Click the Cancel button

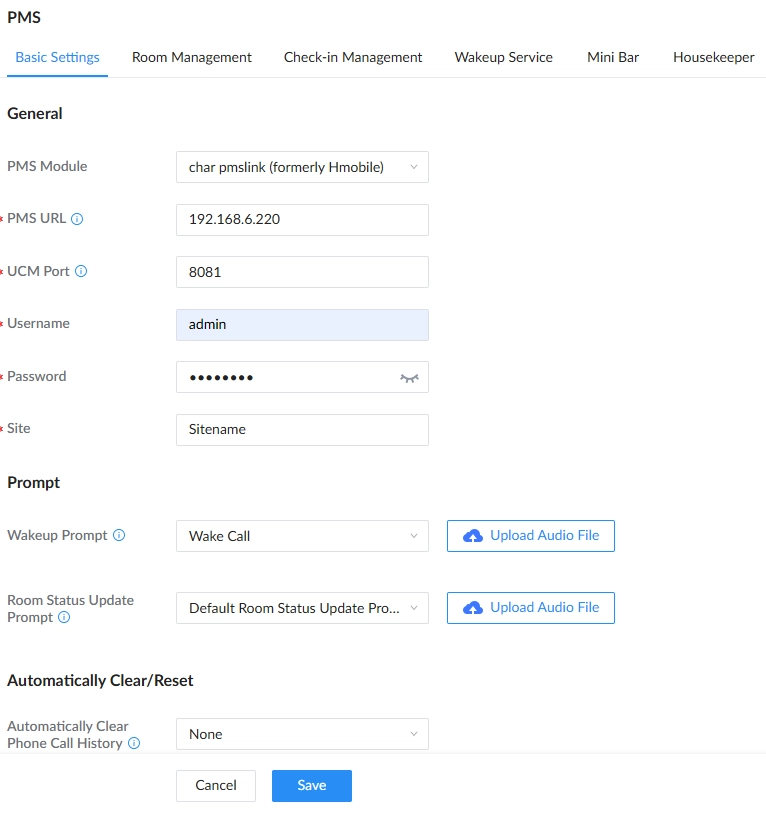click(x=216, y=786)
